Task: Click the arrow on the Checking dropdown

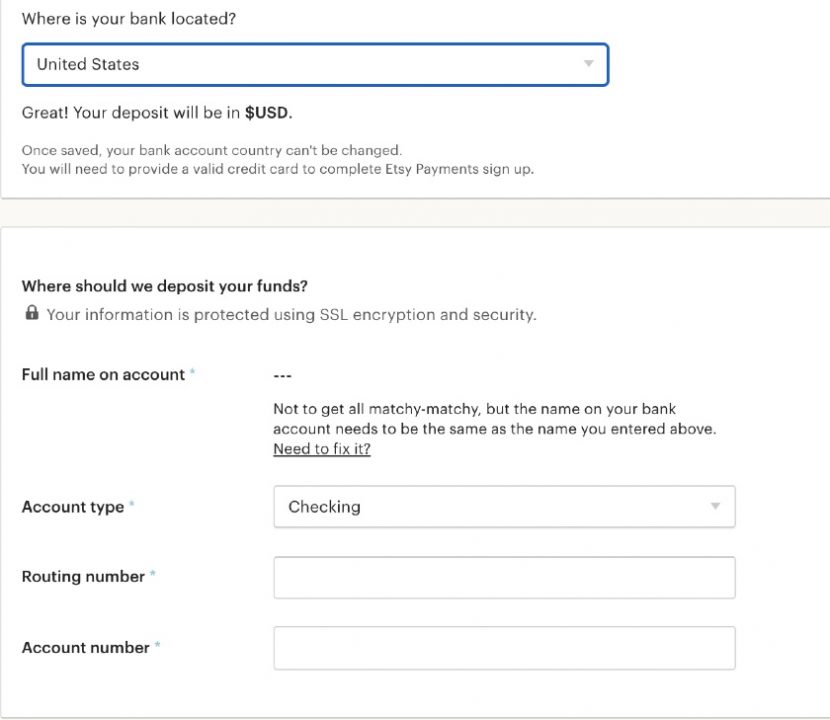Action: [x=715, y=506]
